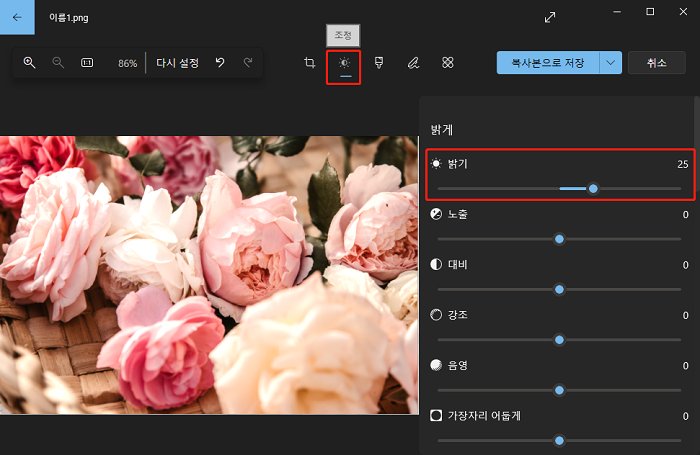Zoom in with the magnifier plus icon
Viewport: 700px width, 455px height.
coord(29,63)
